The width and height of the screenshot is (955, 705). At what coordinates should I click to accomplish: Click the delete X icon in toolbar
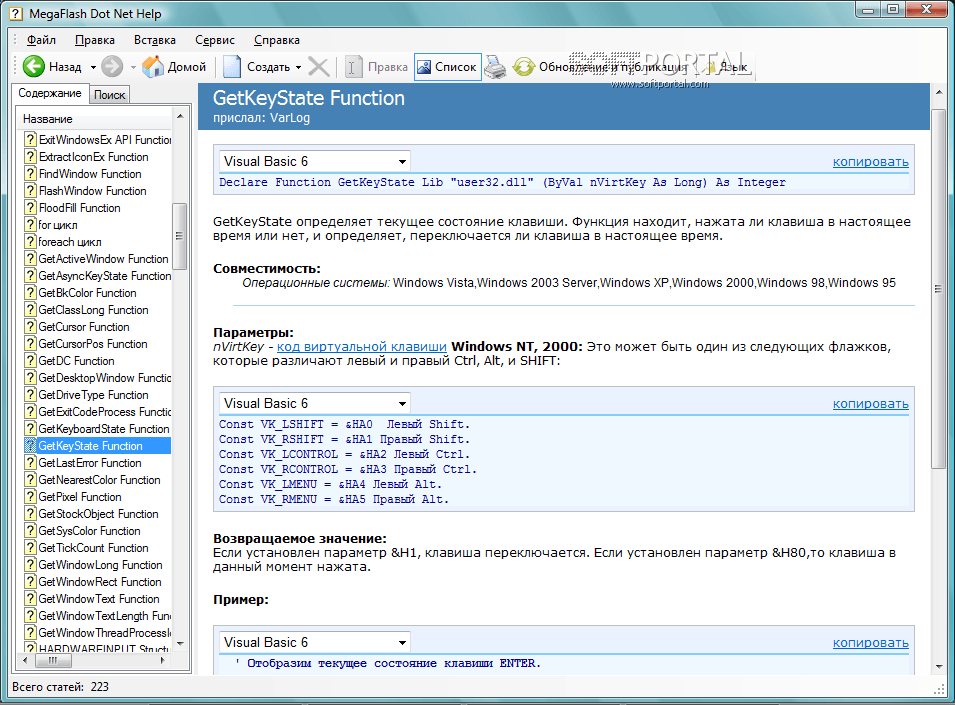point(319,67)
